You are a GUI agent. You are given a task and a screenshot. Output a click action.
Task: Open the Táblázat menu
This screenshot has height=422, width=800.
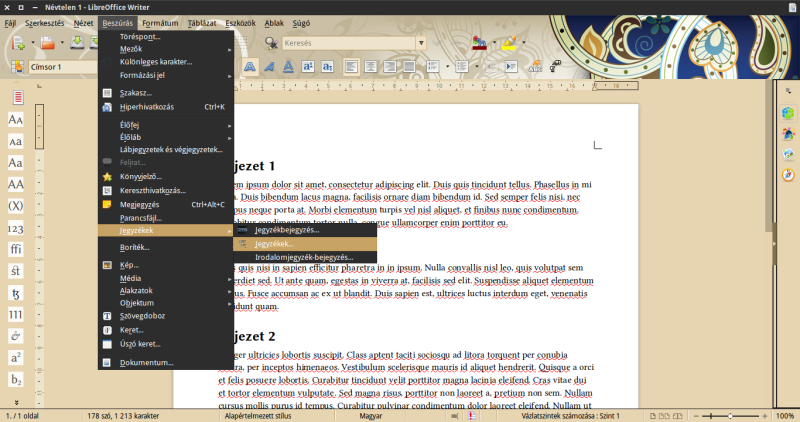(202, 23)
